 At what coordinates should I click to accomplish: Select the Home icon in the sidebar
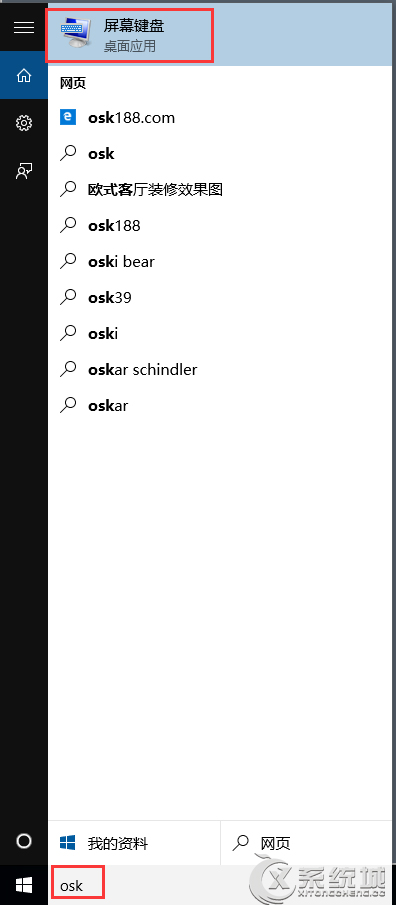coord(24,75)
